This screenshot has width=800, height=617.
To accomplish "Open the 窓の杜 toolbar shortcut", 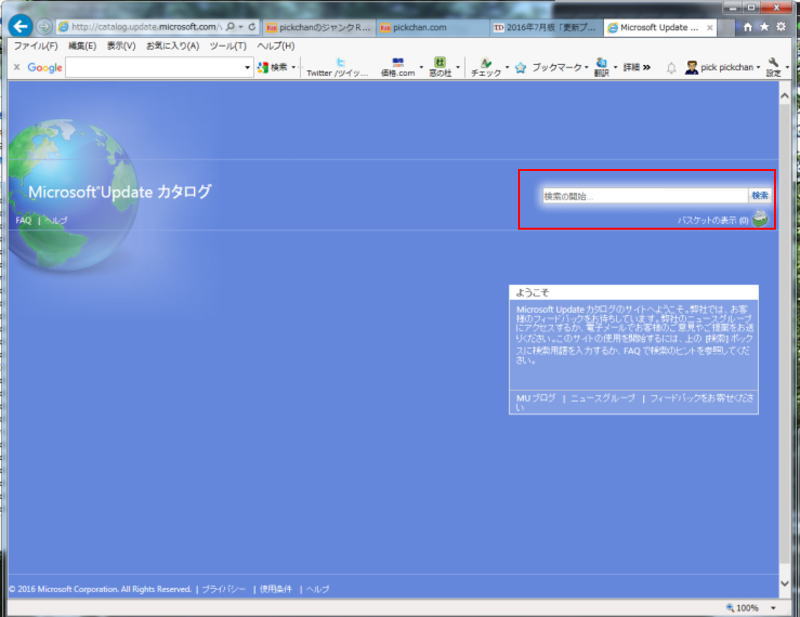I will tap(440, 67).
